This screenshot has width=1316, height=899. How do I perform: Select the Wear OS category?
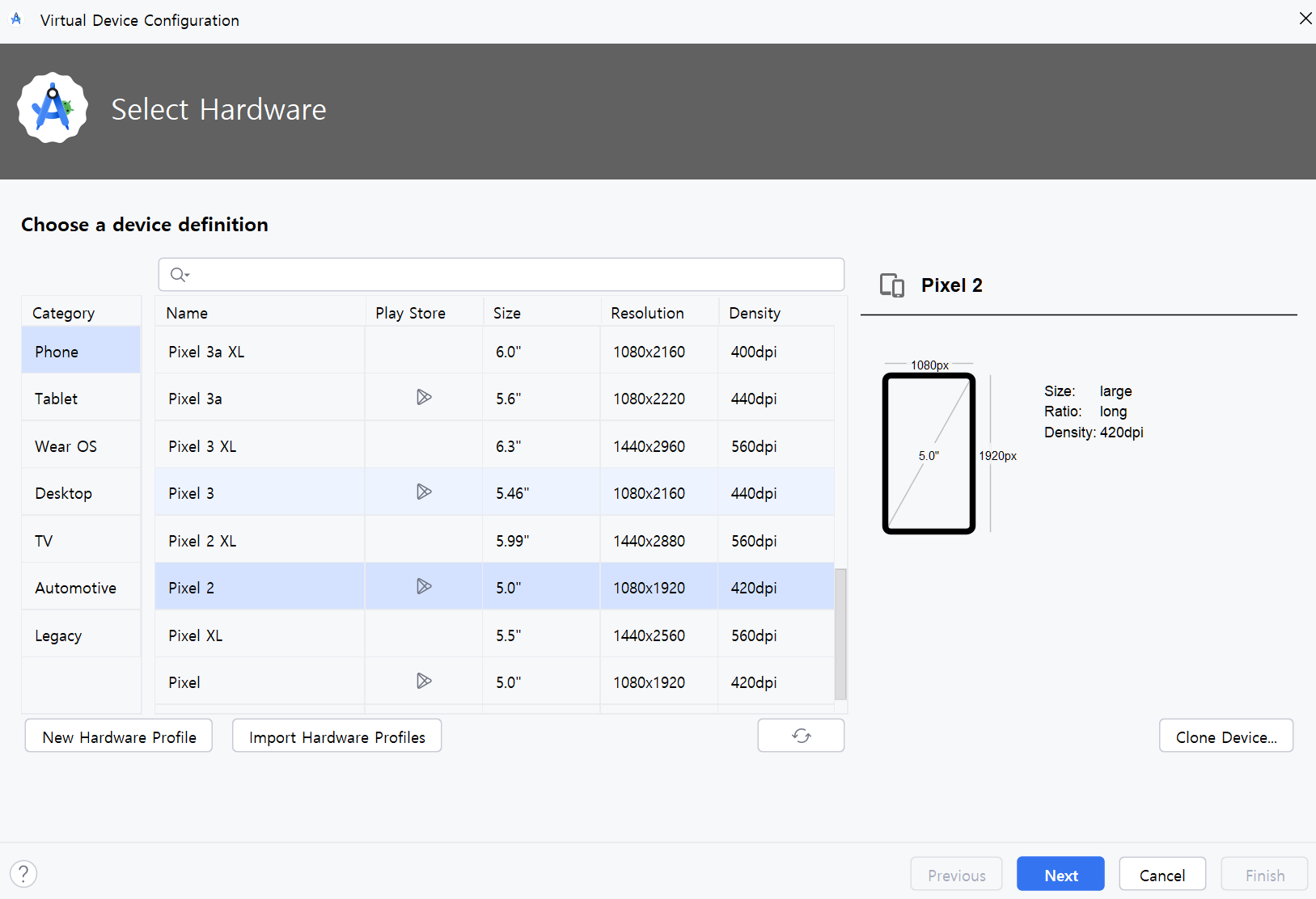coord(81,446)
